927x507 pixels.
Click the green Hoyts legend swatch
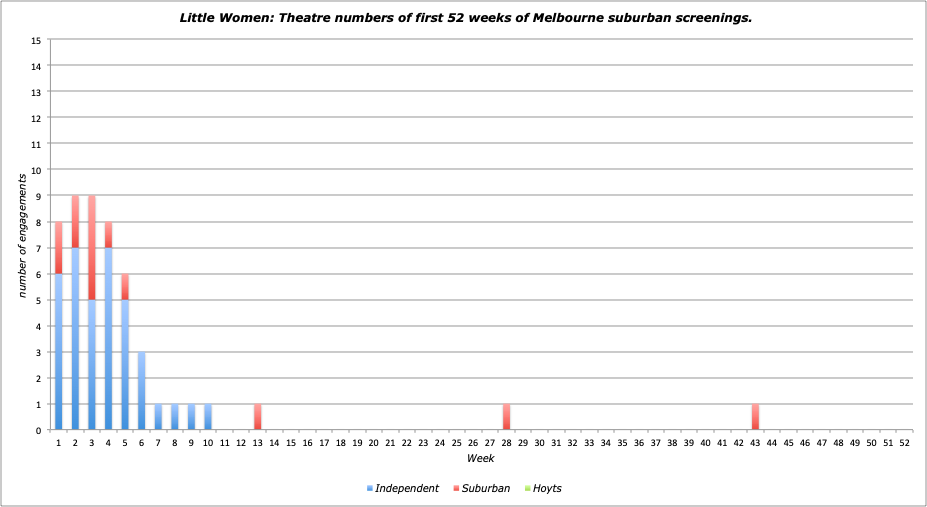point(526,489)
